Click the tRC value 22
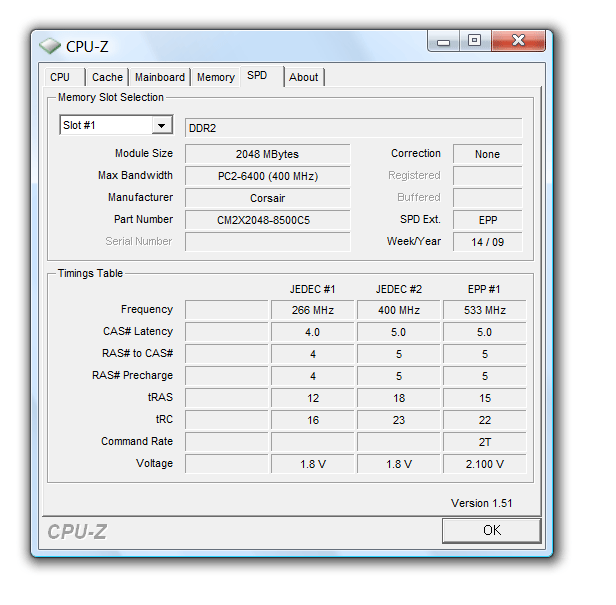 [485, 420]
